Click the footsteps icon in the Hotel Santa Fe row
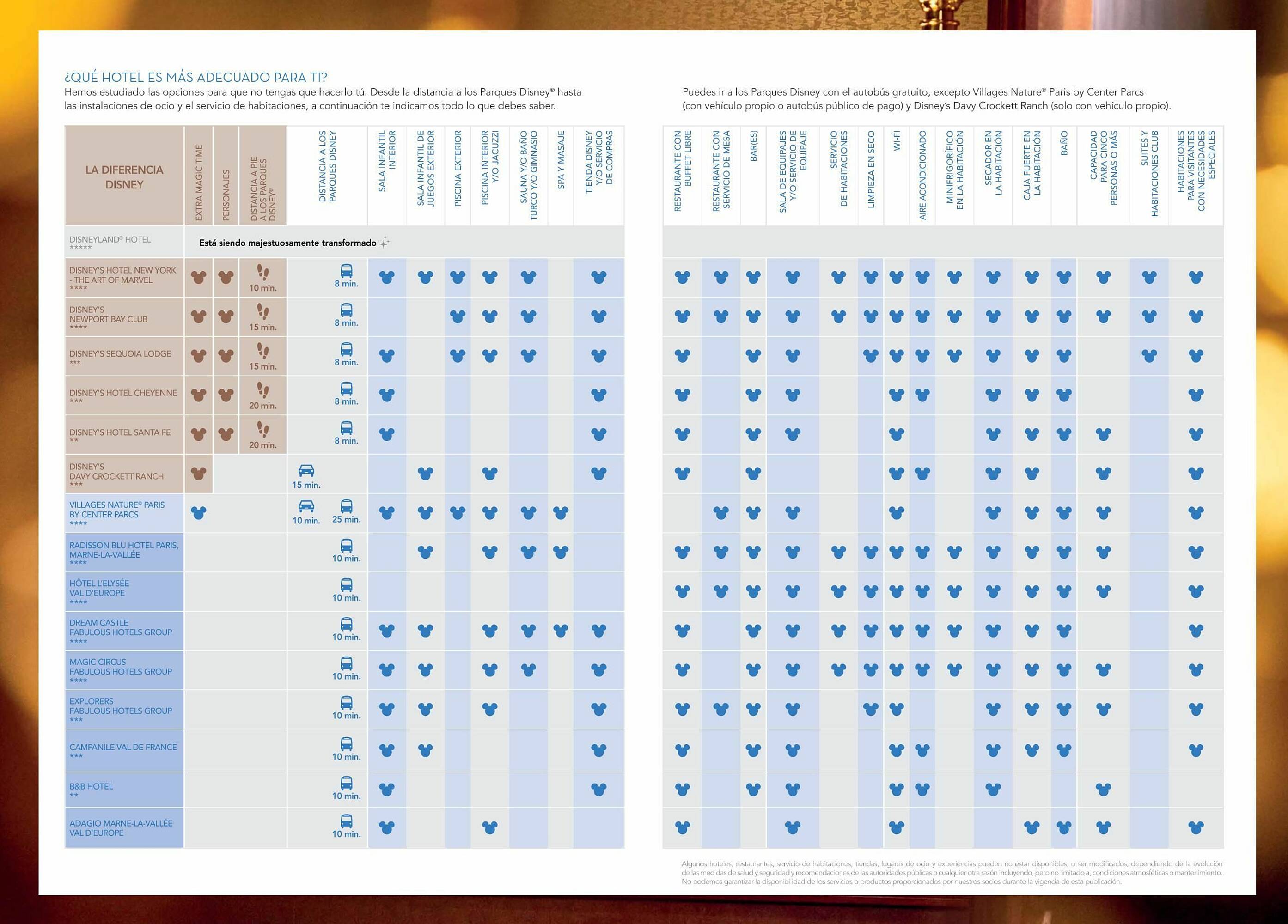The height and width of the screenshot is (924, 1288). tap(262, 429)
